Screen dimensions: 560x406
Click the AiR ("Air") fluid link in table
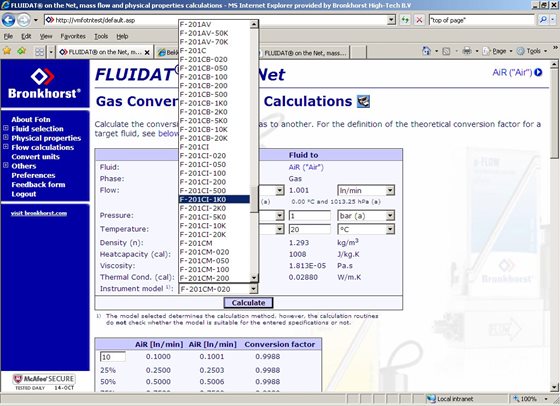tap(306, 167)
